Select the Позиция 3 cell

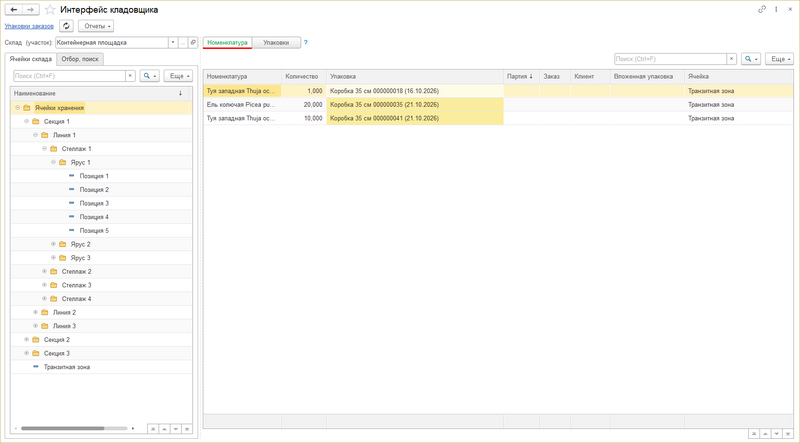pos(94,203)
